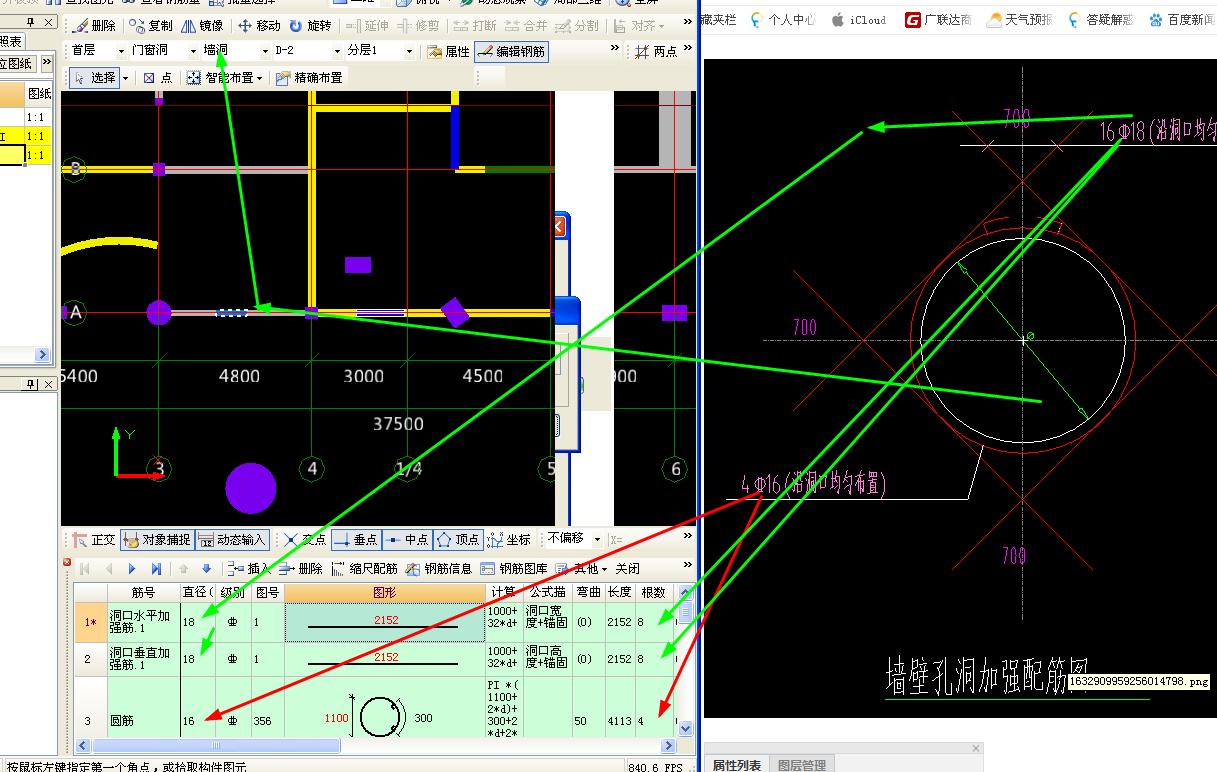Activate the 旋转 (rotate) tool
This screenshot has width=1217, height=772.
coord(310,26)
